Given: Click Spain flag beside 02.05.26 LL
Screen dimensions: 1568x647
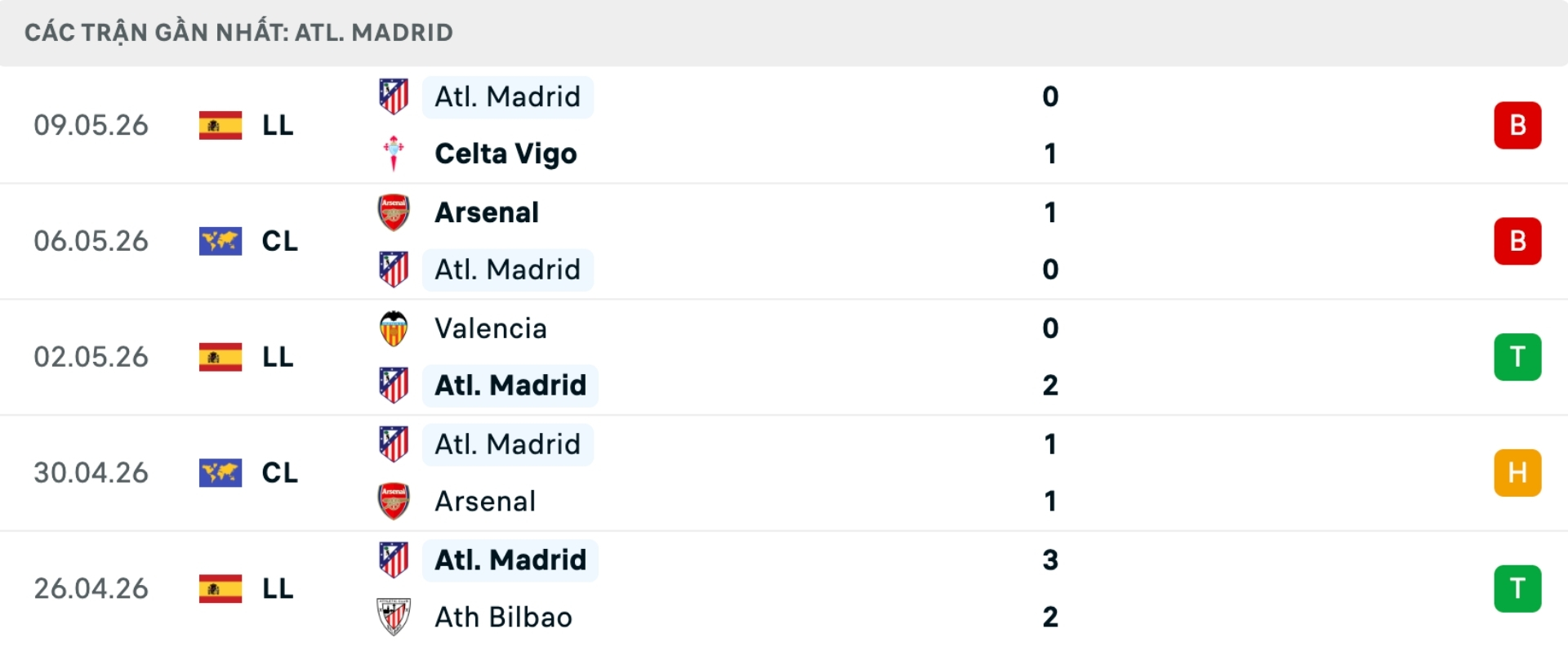Looking at the screenshot, I should point(220,357).
